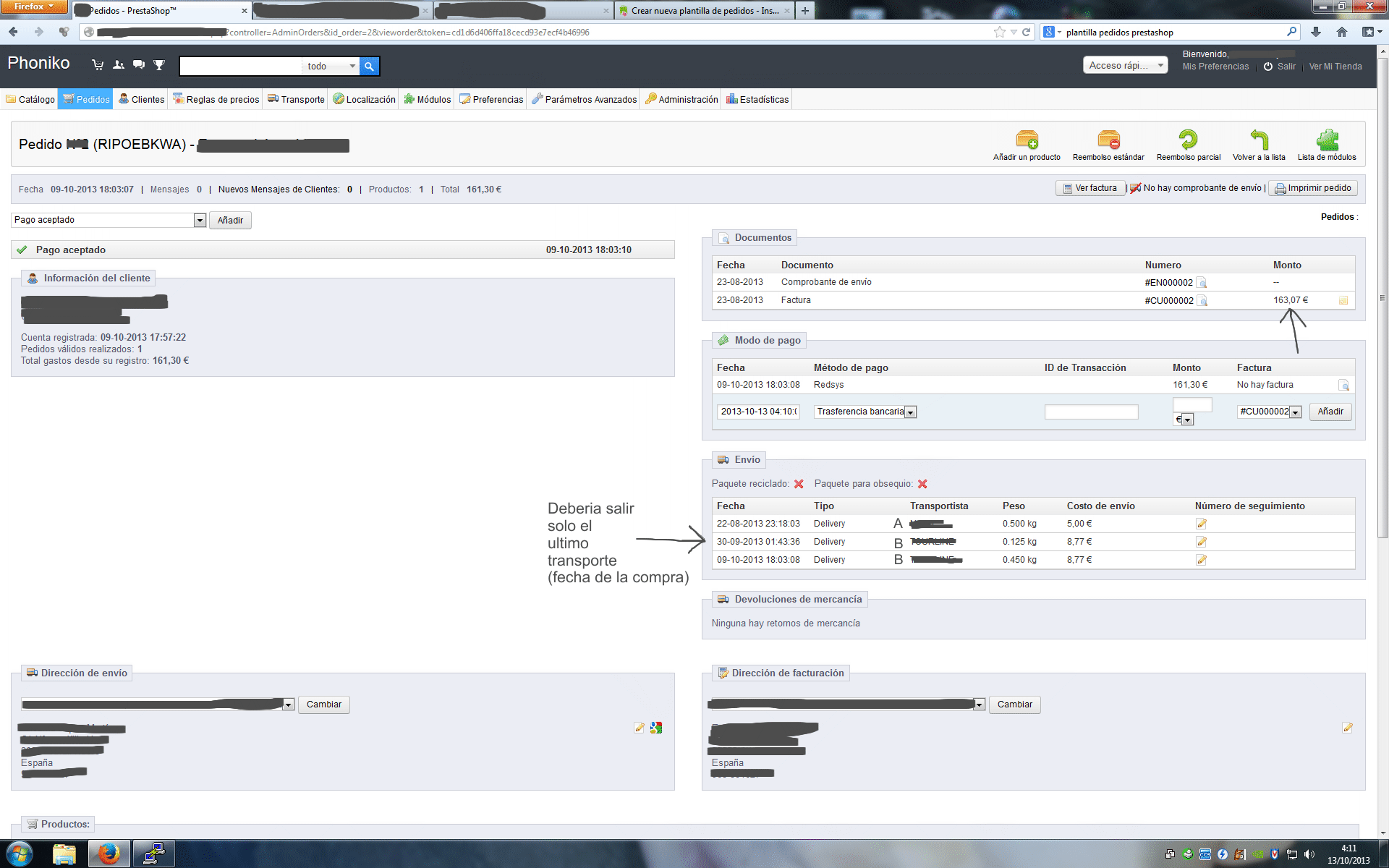Open the Acceso rápido dropdown
Screen dimensions: 1389x868
tap(1124, 65)
